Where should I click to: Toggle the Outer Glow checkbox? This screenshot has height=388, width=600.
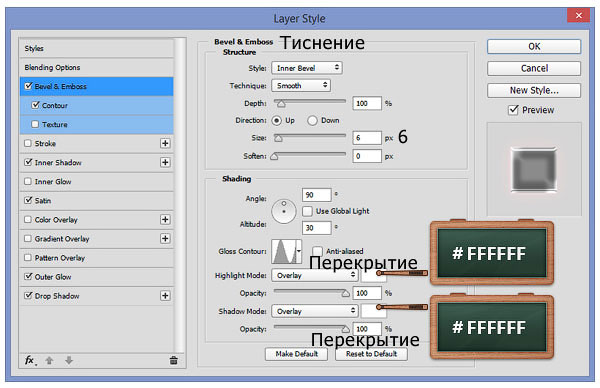point(28,276)
